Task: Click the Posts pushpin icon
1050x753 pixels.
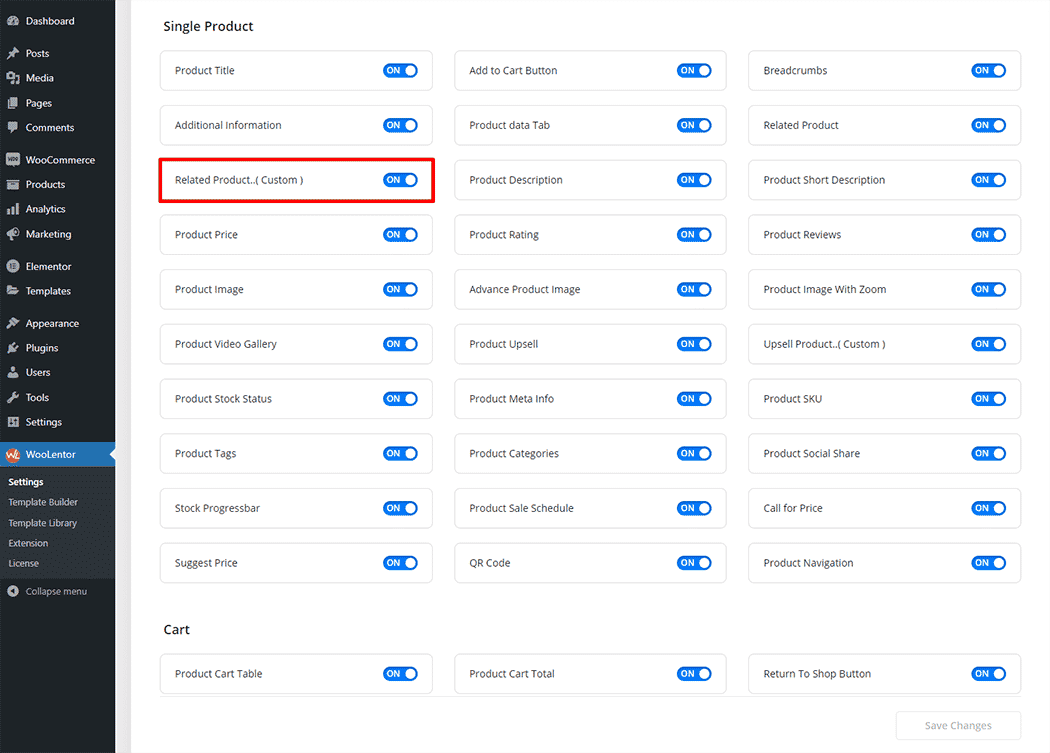Action: [12, 53]
